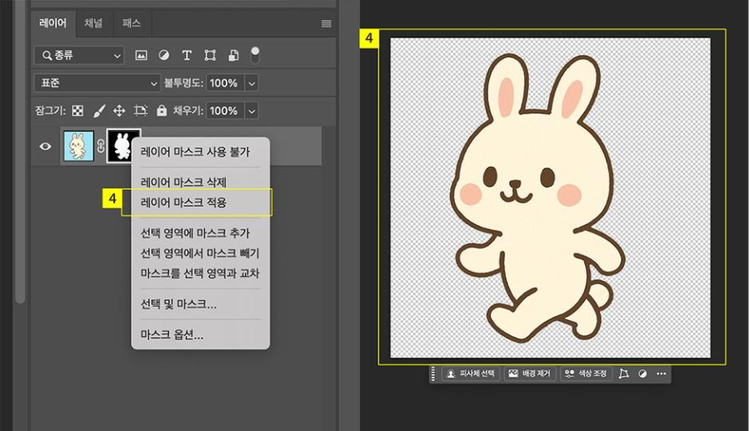Select the bunny layer thumbnail
Screen dimensions: 750x431
(x=79, y=146)
